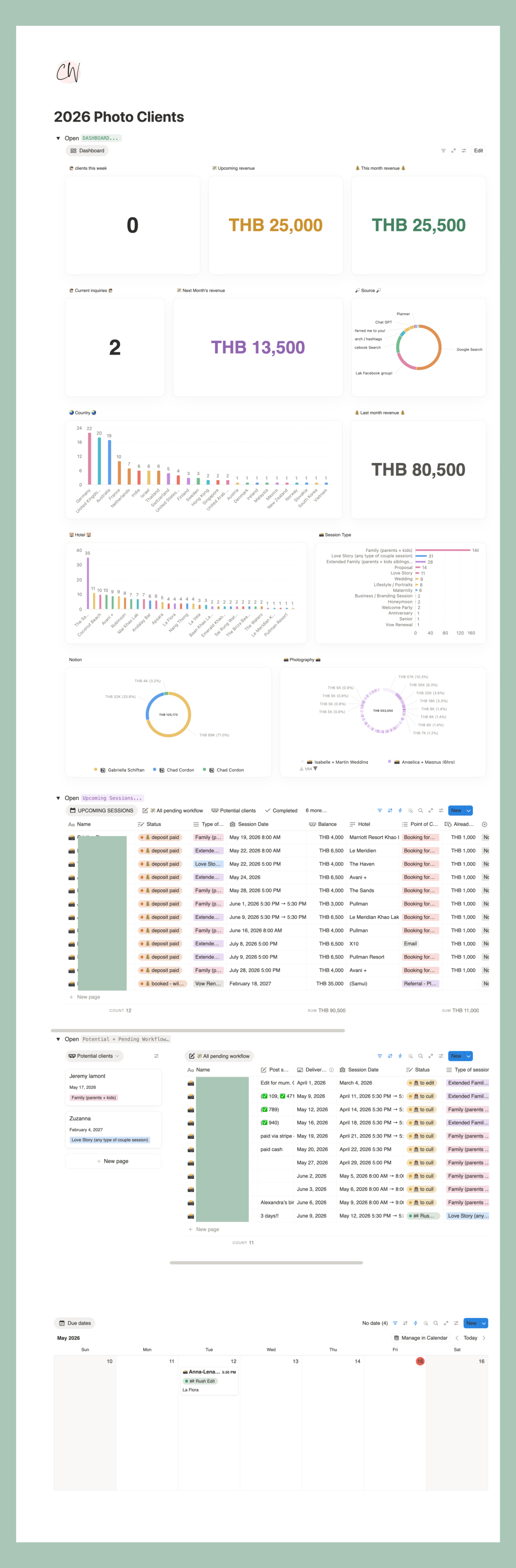Screen dimensions: 516x1568
Task: Expand Dashboard view to full page
Action: pyautogui.click(x=453, y=150)
